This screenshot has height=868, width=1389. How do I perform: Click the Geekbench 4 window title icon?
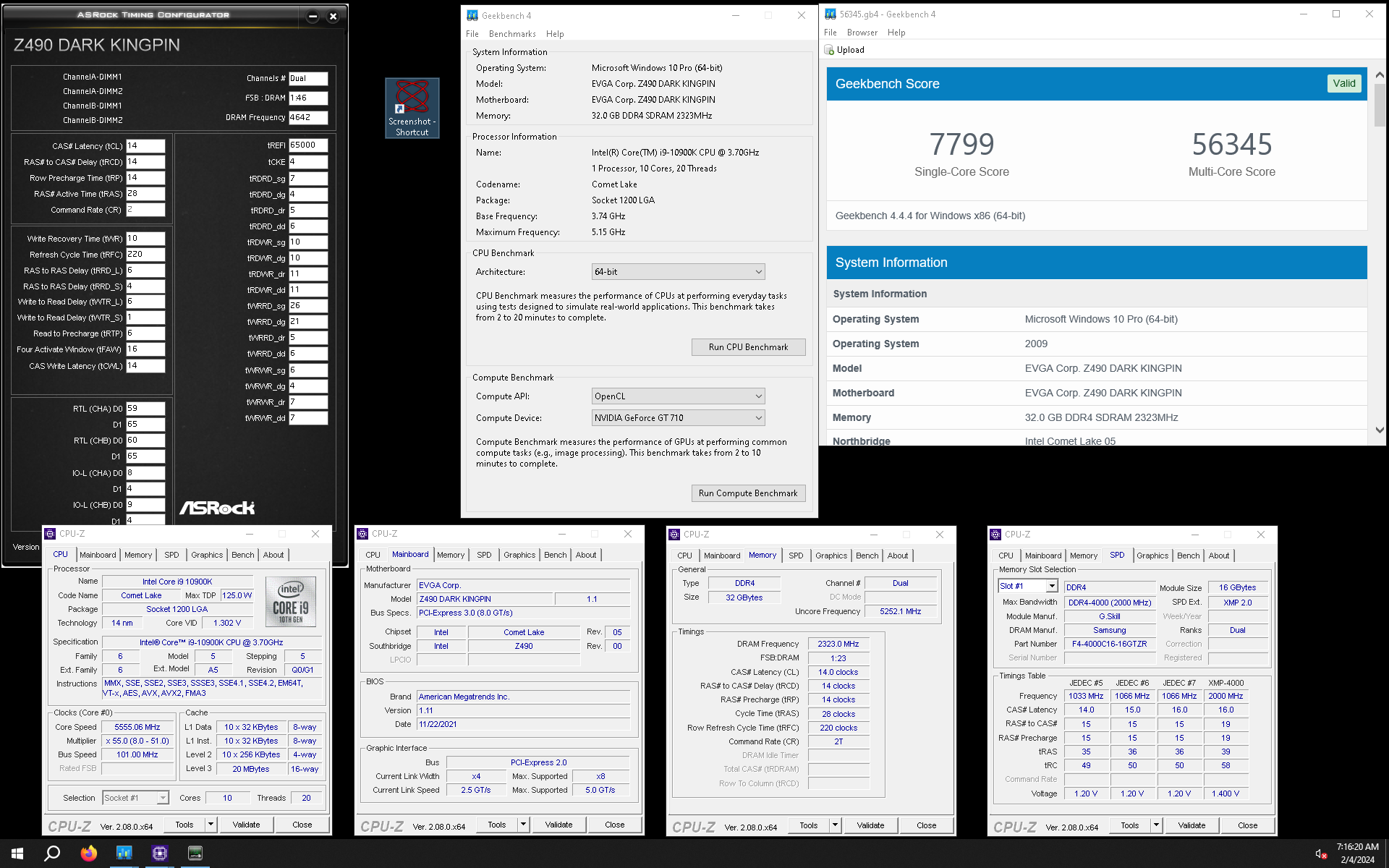coord(472,15)
